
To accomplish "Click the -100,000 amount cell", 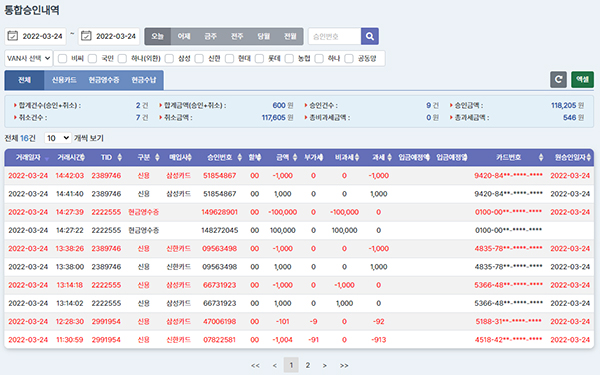I will point(283,212).
